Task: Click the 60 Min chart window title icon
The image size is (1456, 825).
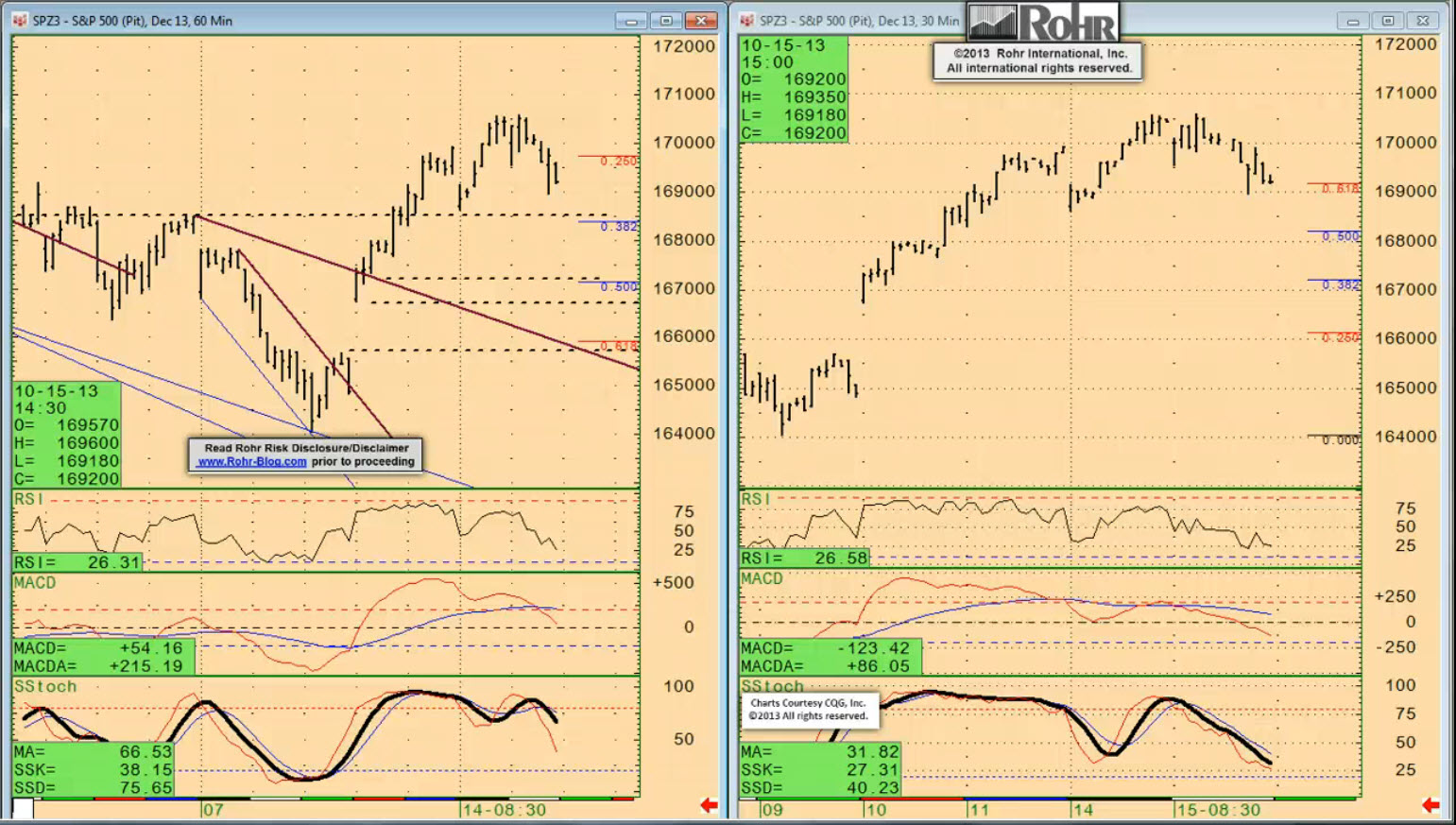Action: point(20,20)
